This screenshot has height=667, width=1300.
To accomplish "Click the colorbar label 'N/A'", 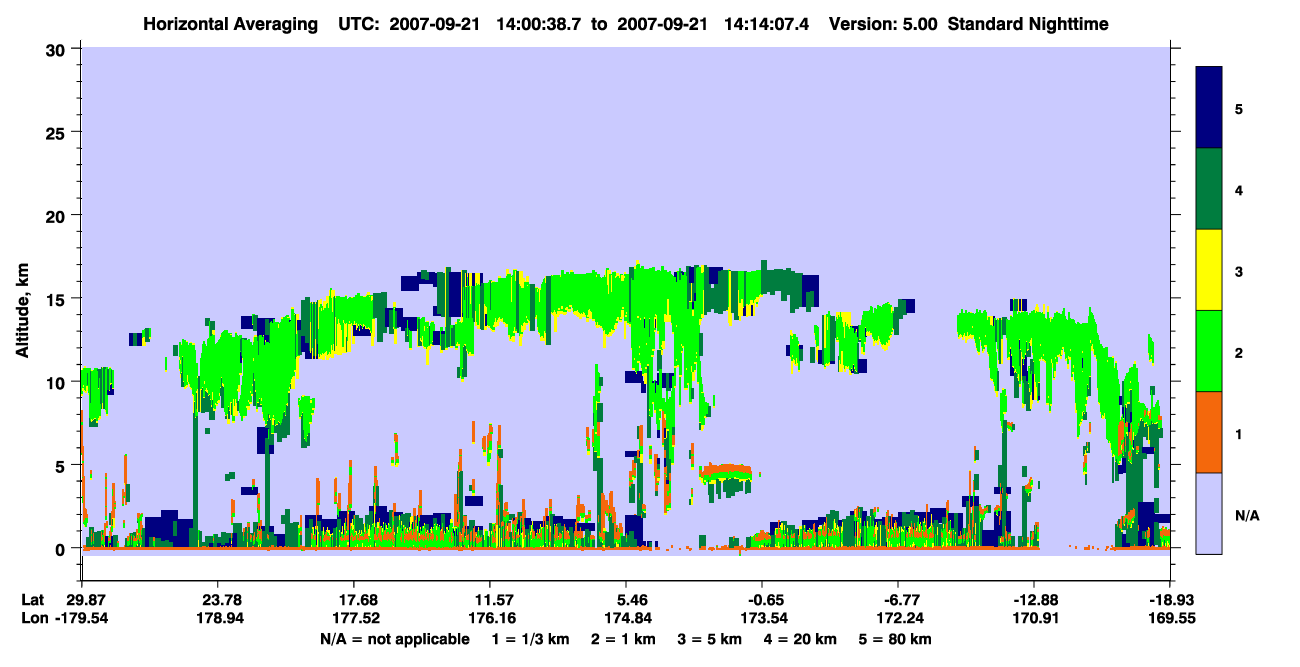I will pyautogui.click(x=1246, y=516).
